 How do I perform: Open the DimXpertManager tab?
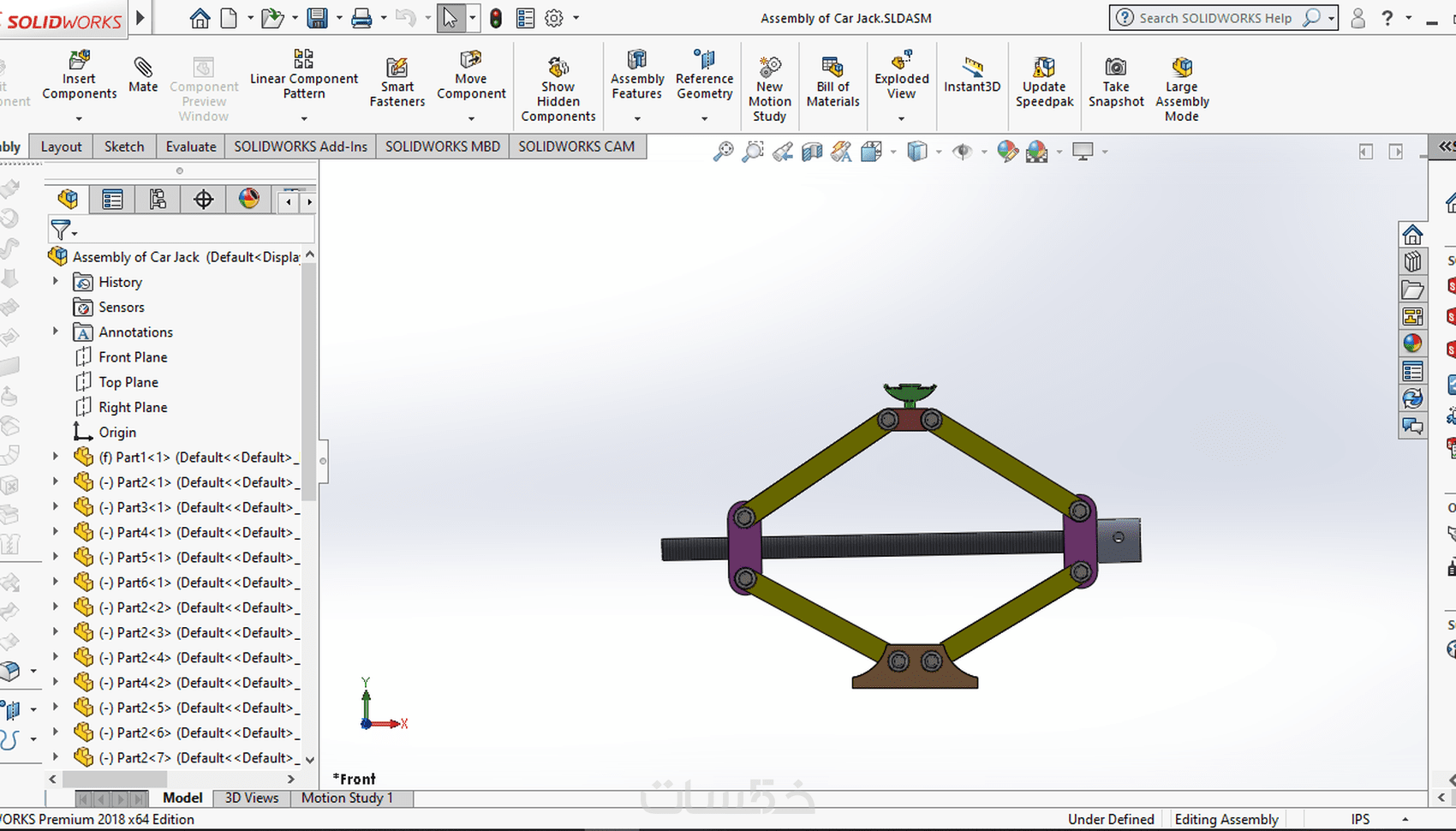(203, 200)
